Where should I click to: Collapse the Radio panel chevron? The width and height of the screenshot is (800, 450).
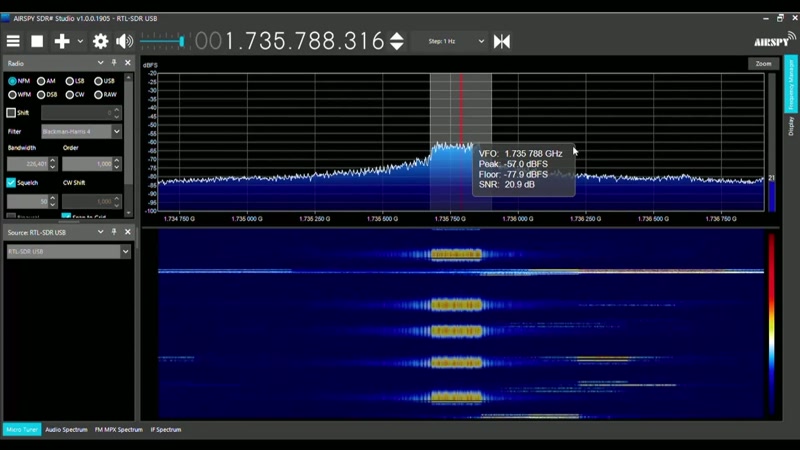click(101, 63)
